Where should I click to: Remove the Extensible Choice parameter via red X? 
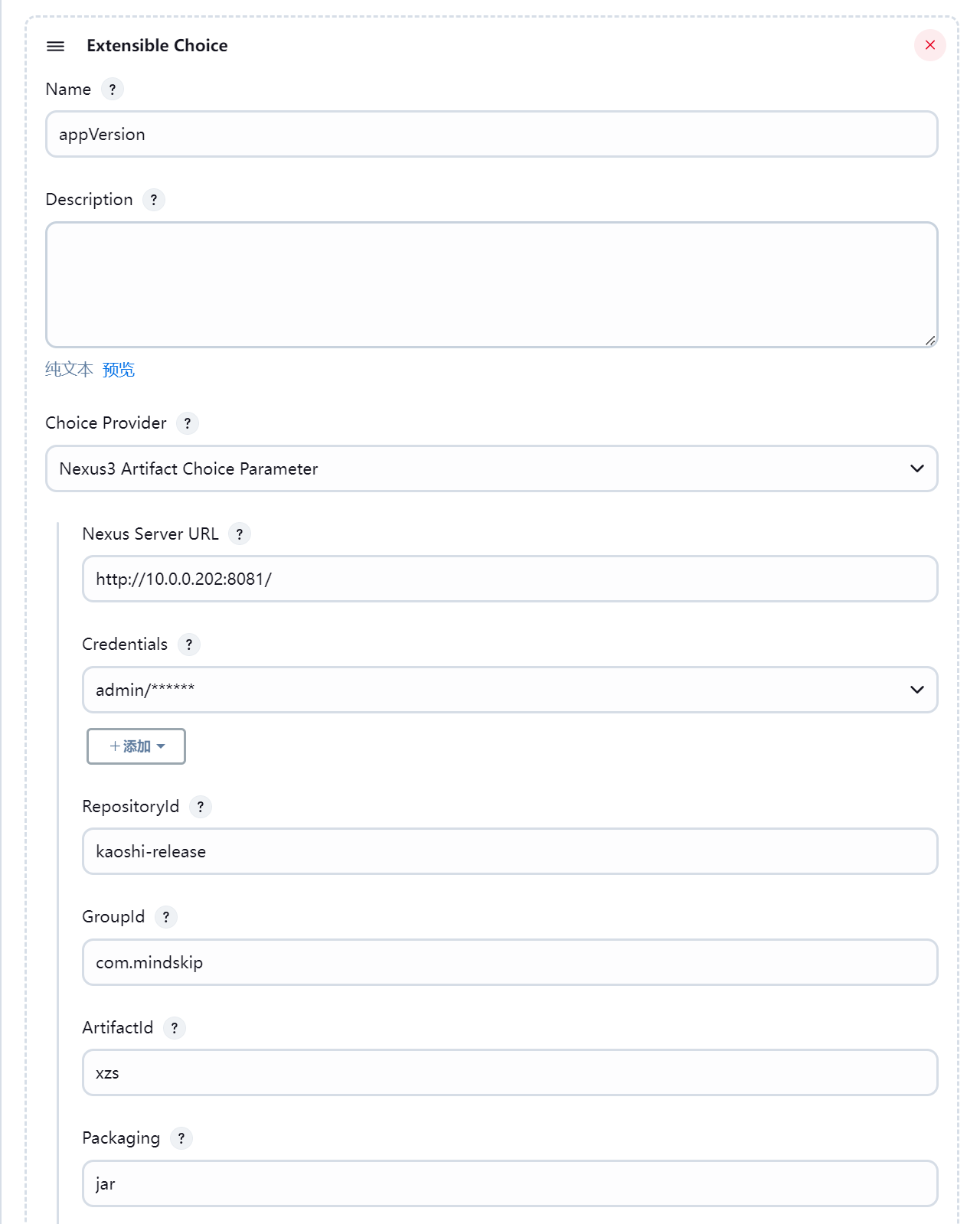[x=930, y=45]
